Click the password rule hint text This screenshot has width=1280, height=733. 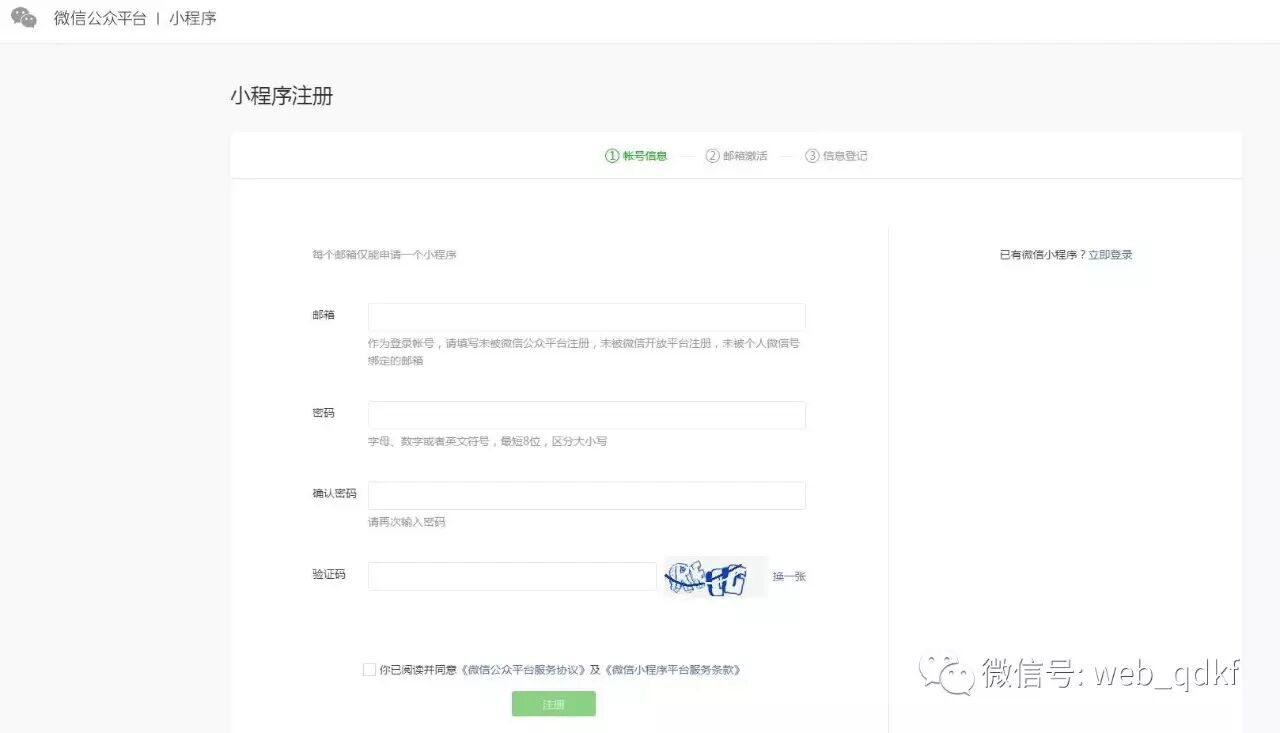[487, 441]
